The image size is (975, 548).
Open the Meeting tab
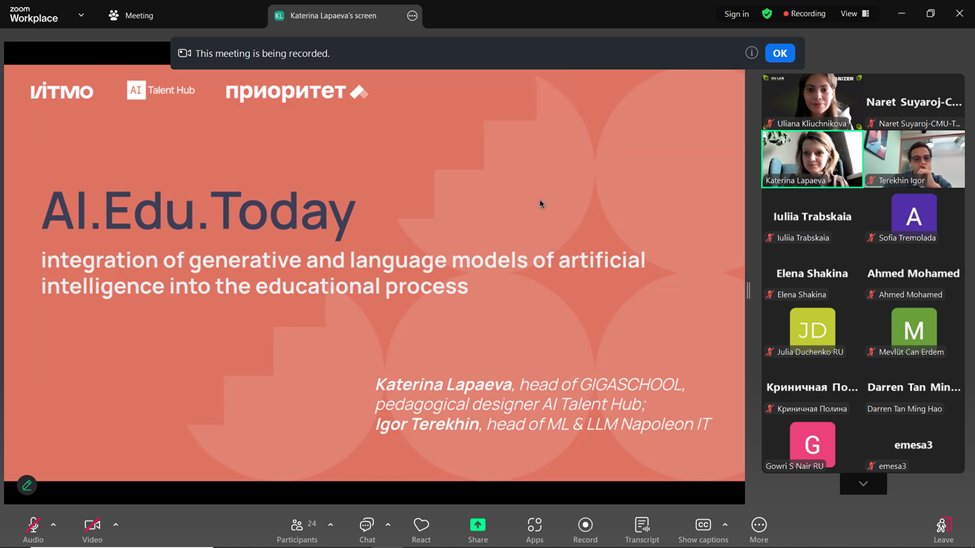pos(131,16)
